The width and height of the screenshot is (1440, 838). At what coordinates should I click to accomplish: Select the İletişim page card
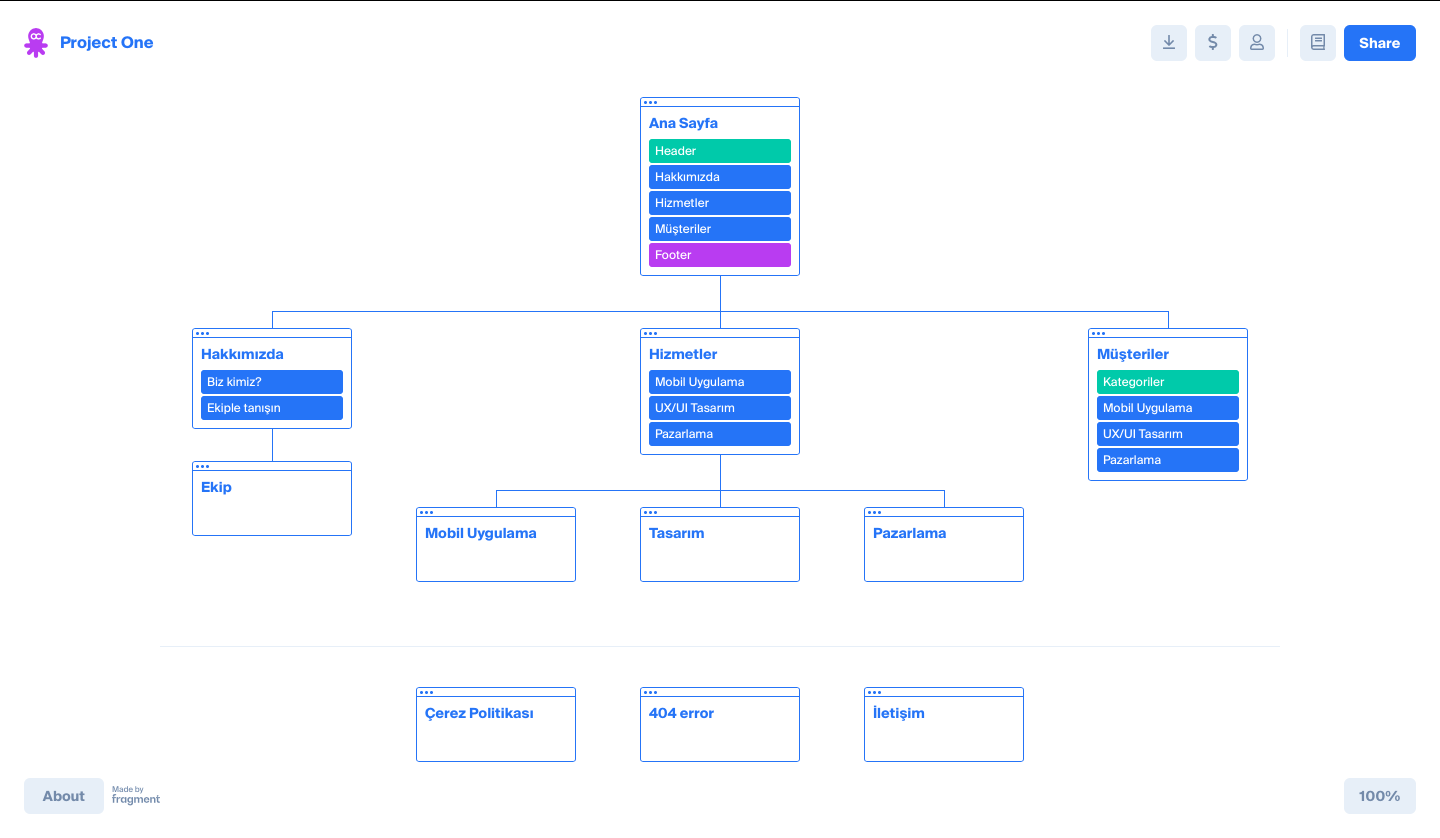(x=944, y=728)
